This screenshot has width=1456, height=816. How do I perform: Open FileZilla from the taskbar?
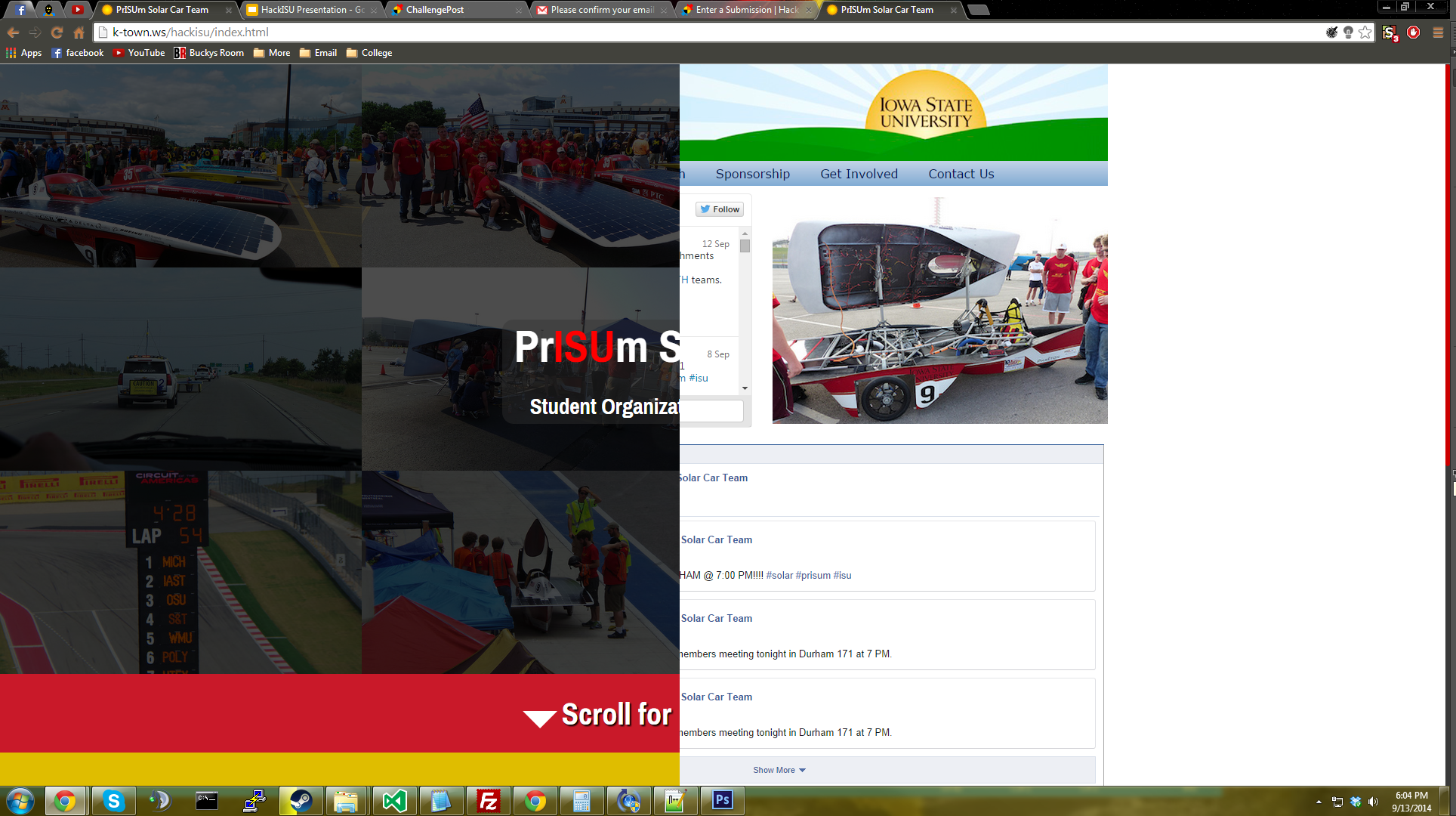488,801
